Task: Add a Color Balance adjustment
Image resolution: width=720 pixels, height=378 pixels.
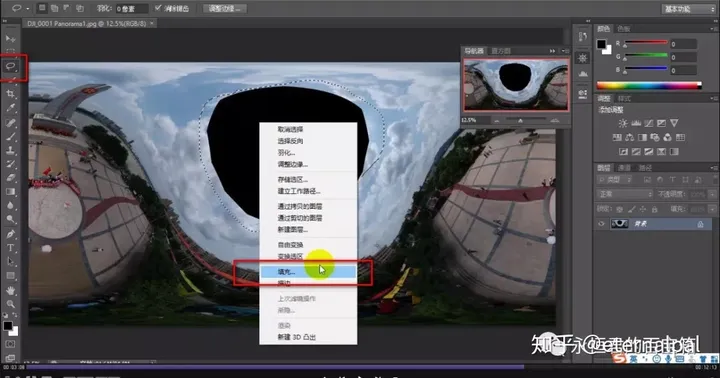Action: pyautogui.click(x=630, y=137)
